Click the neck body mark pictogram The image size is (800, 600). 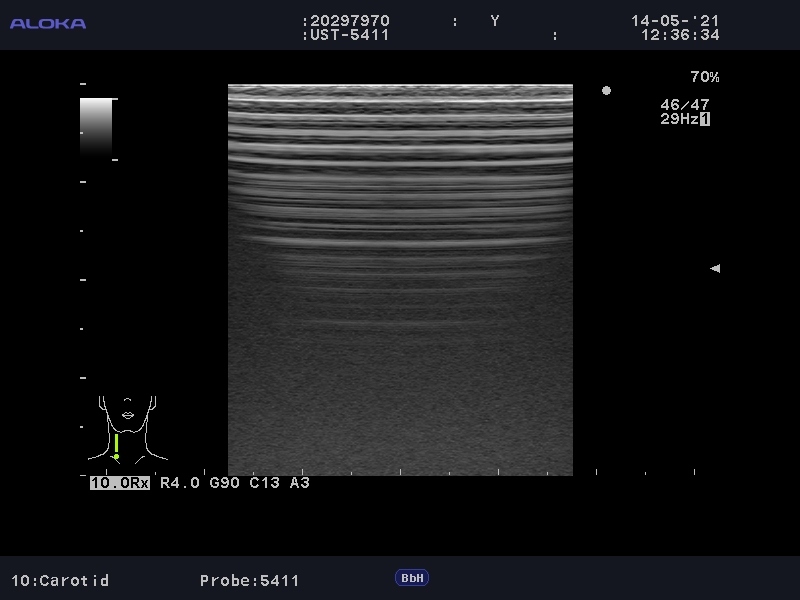[x=127, y=428]
